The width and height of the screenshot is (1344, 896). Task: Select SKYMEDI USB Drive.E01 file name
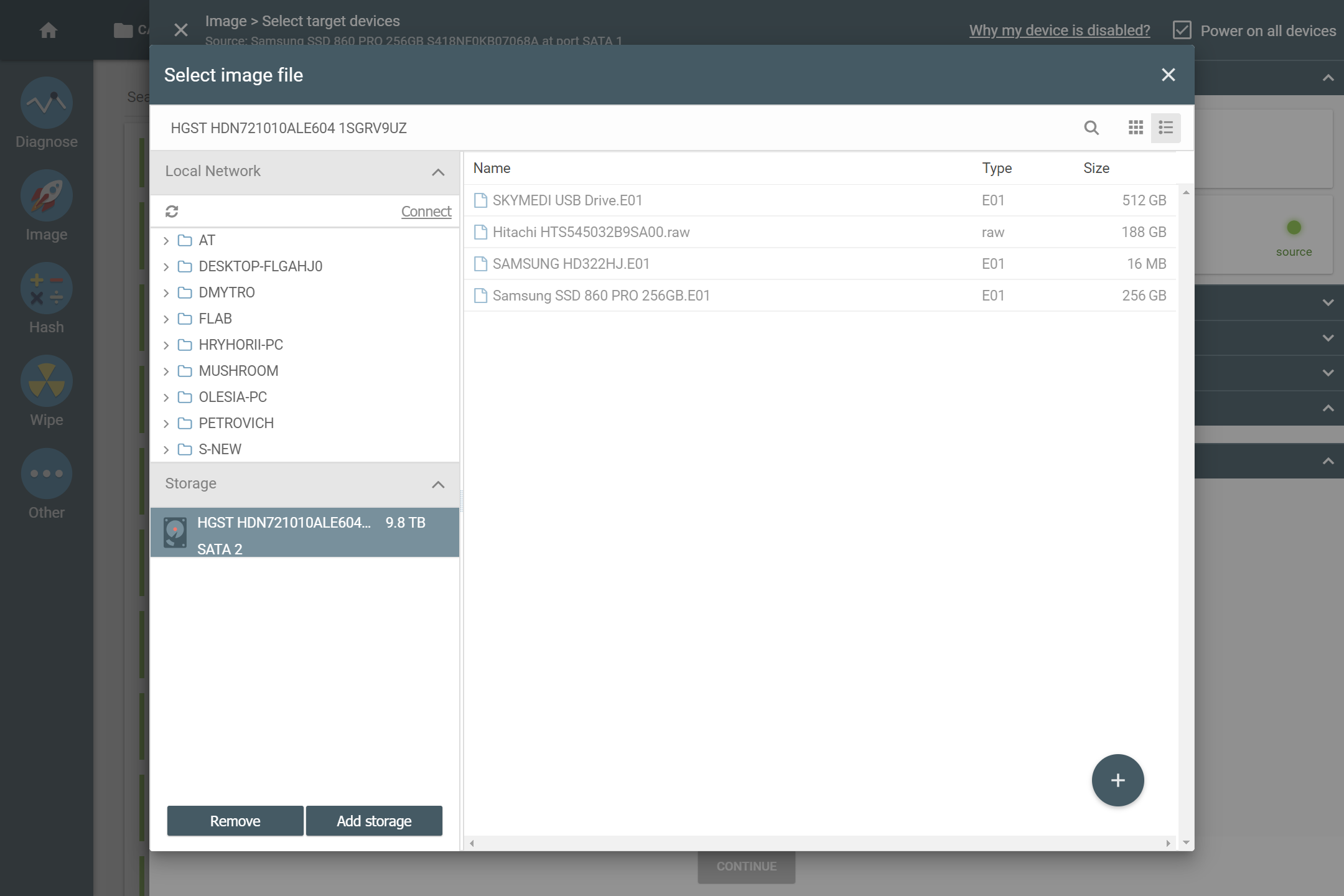point(567,200)
